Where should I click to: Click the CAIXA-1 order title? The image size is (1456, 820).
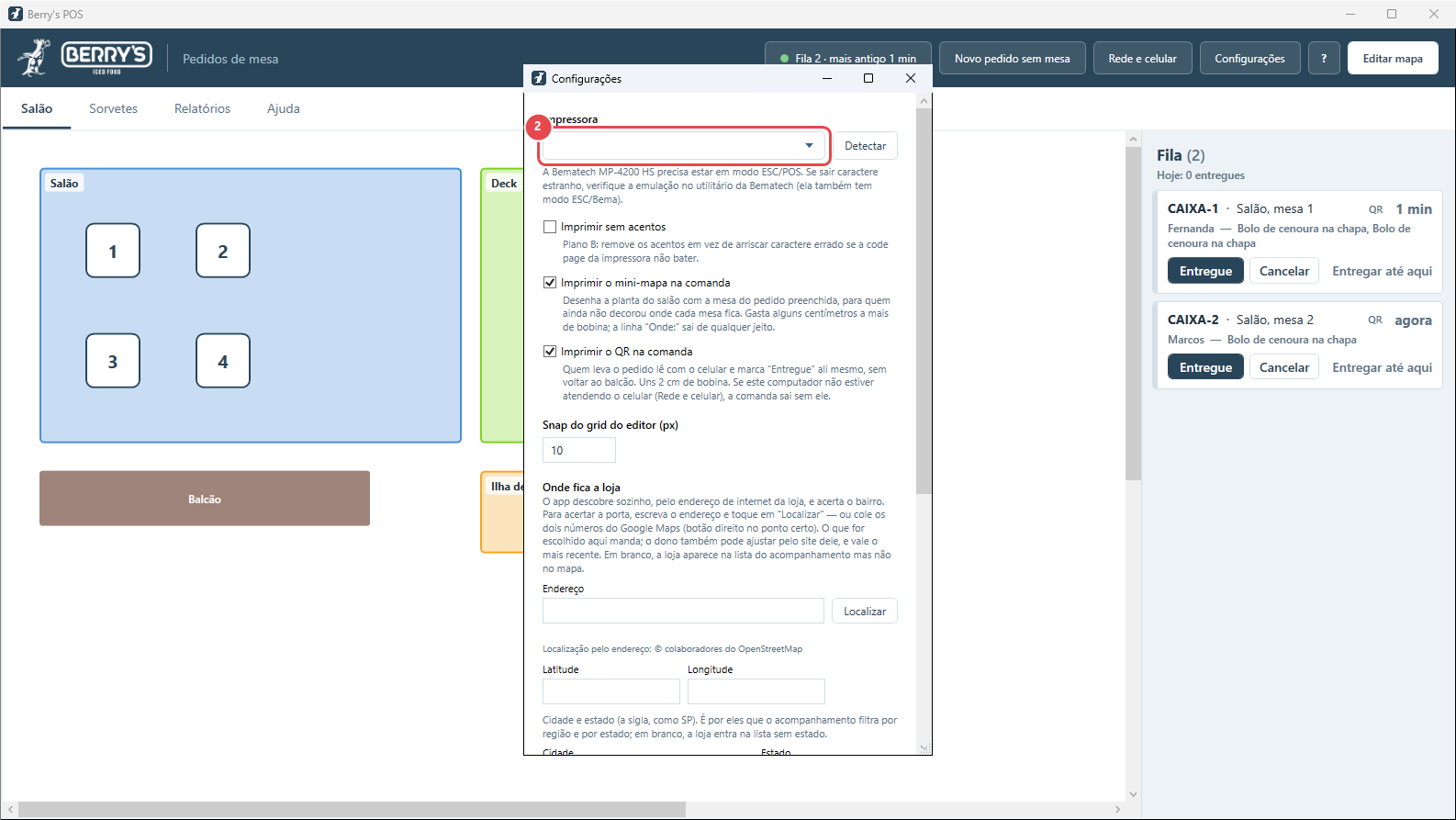coord(1193,209)
